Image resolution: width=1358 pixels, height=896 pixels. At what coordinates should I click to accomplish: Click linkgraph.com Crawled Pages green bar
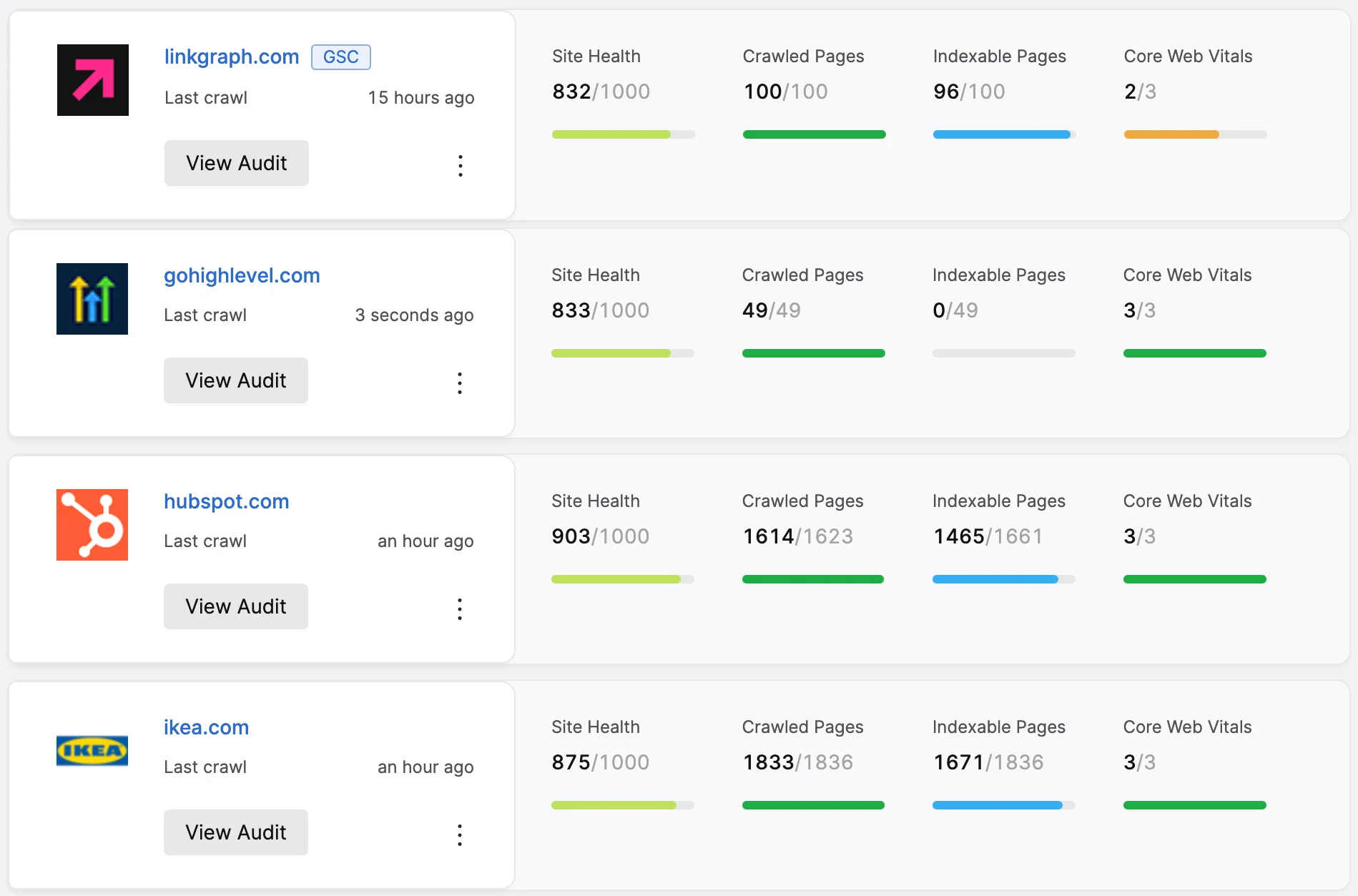pos(815,134)
